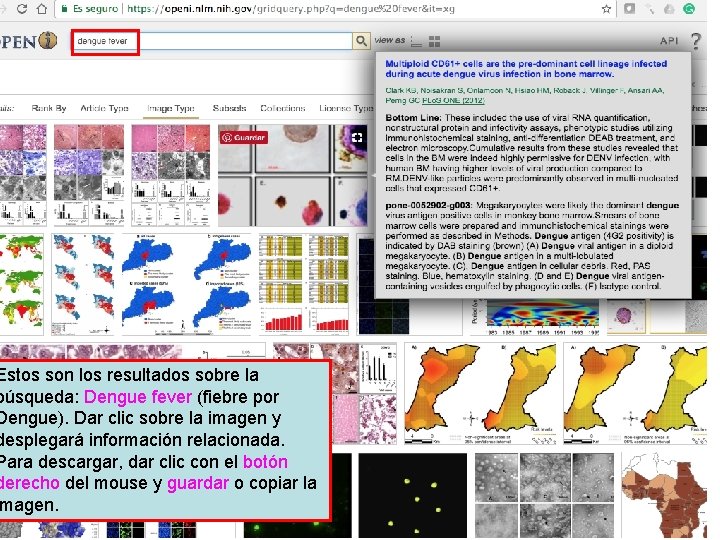The width and height of the screenshot is (720, 540).
Task: Open the small multi-panel Asia maps thumbnail
Action: (83, 284)
